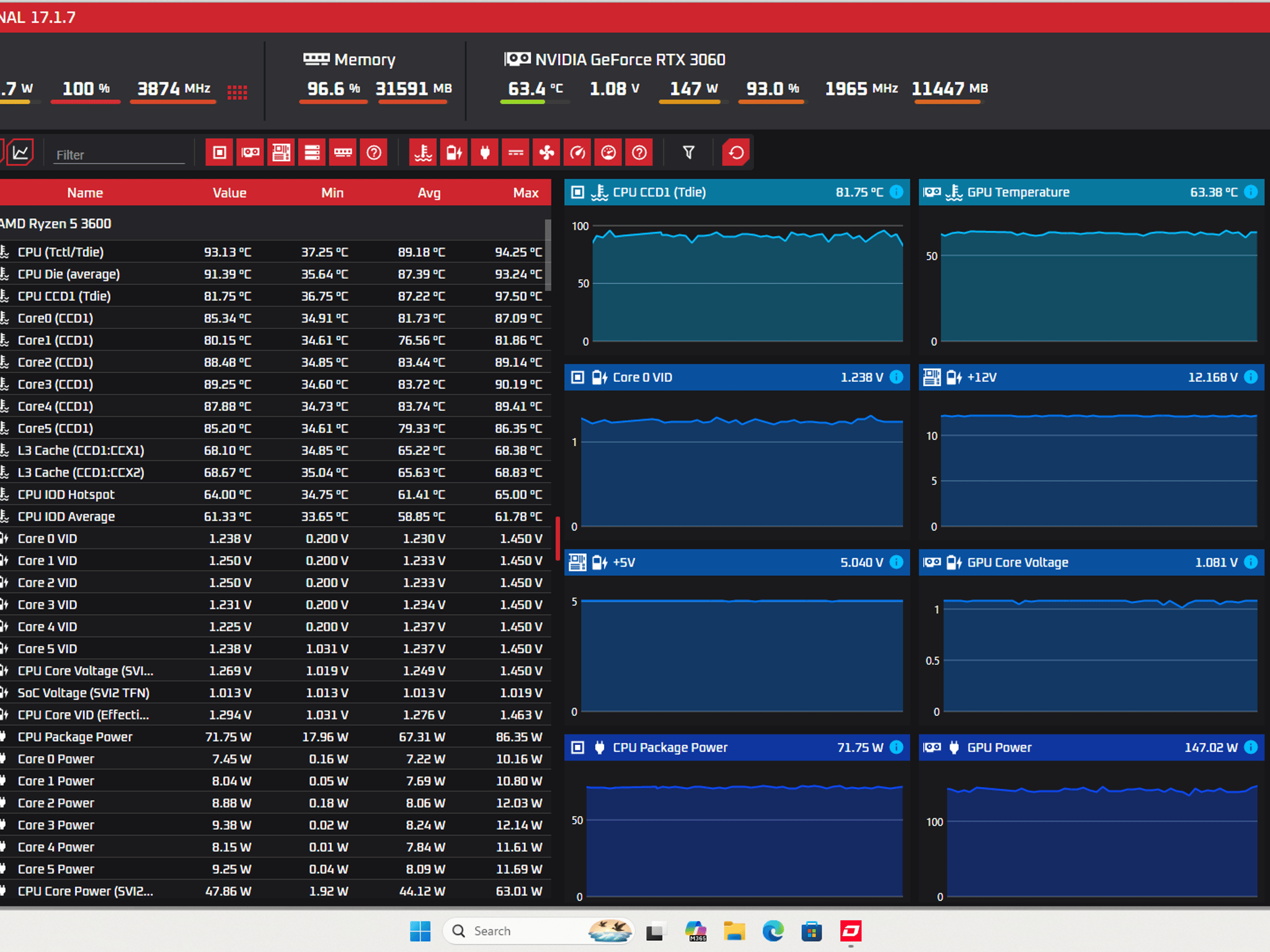Open info for CPU Package Power graph
Screen dimensions: 1270x952
tap(896, 747)
